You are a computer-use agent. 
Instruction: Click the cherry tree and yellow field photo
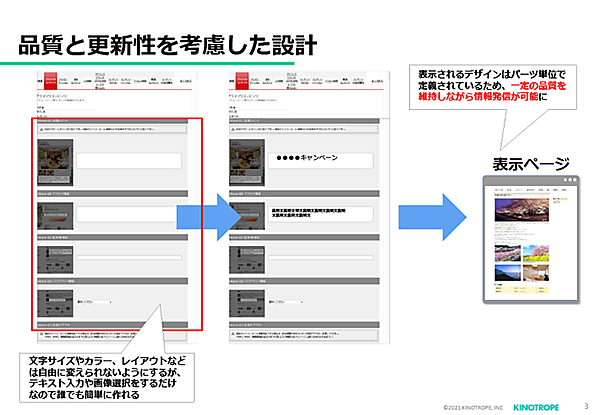pyautogui.click(x=536, y=253)
